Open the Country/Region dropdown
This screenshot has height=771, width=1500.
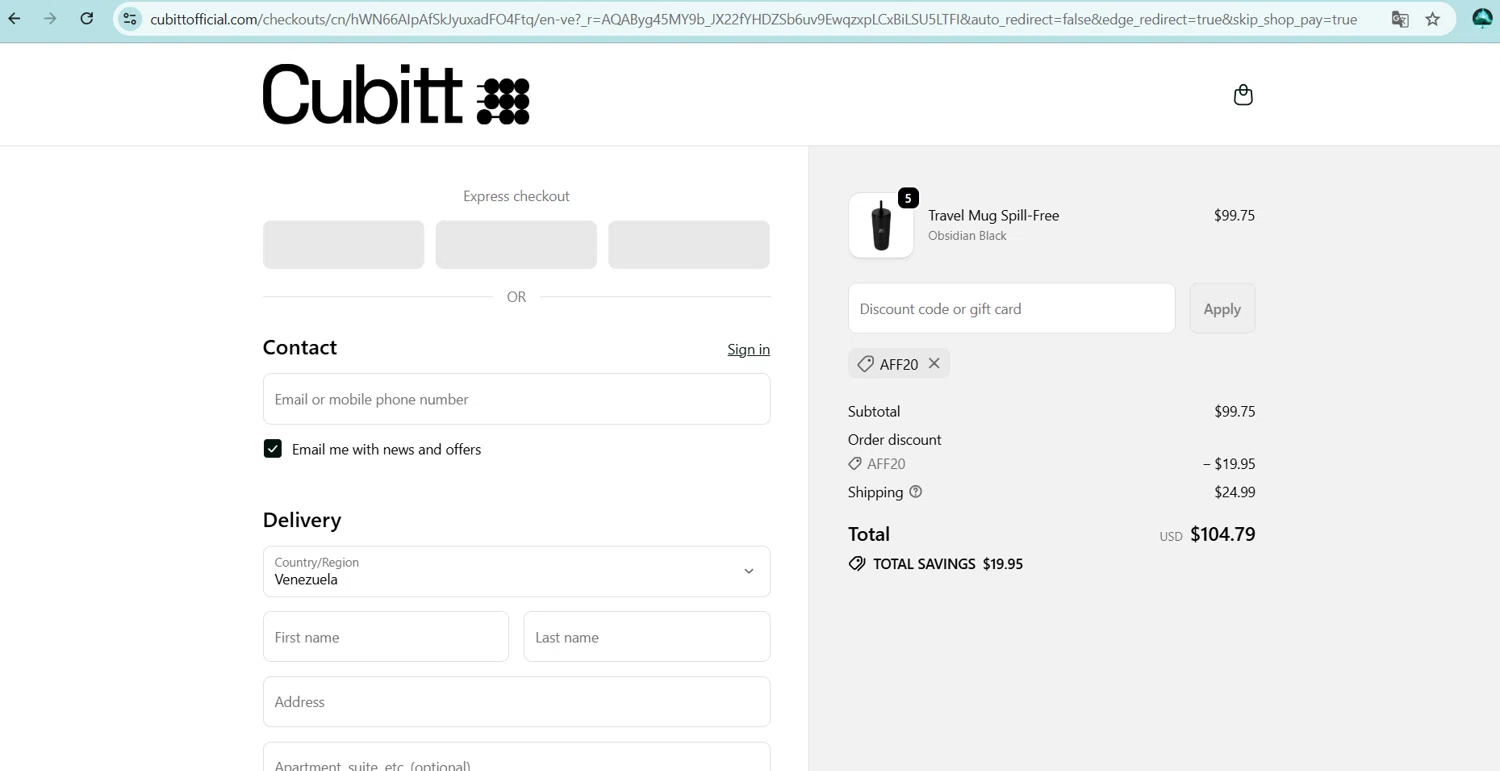pyautogui.click(x=516, y=571)
